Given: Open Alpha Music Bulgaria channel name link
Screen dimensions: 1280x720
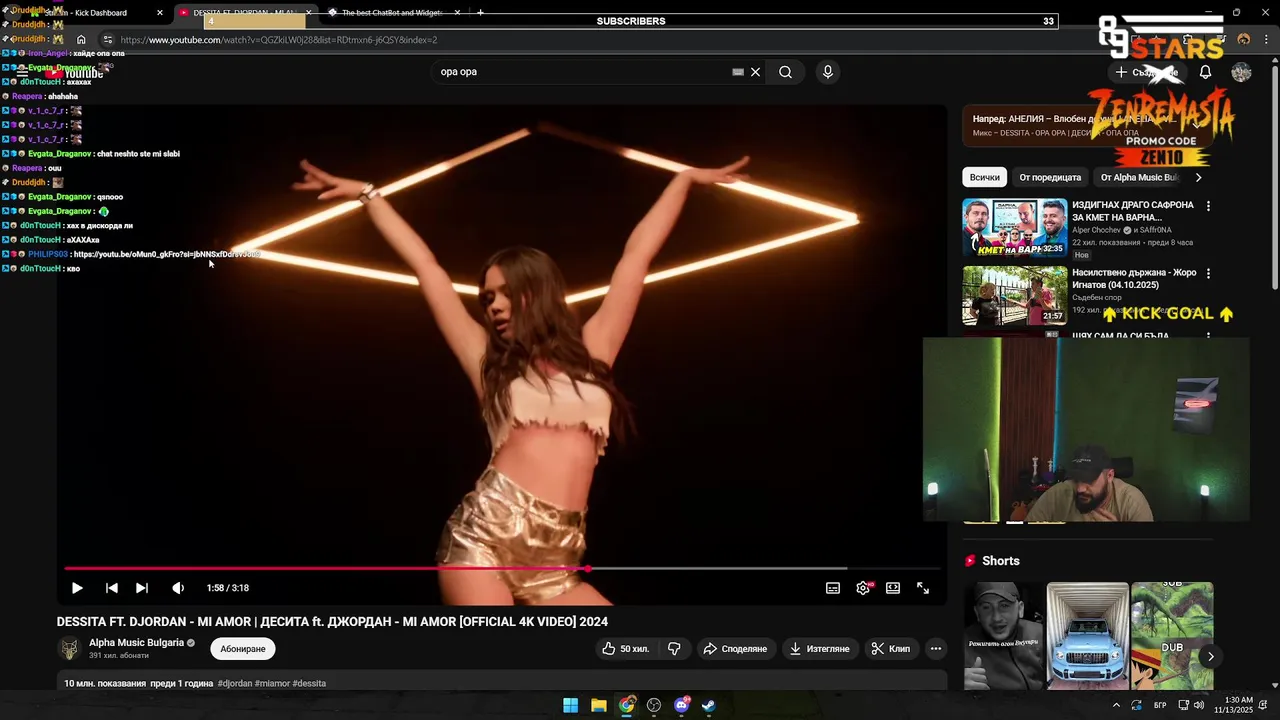Looking at the screenshot, I should [x=136, y=643].
